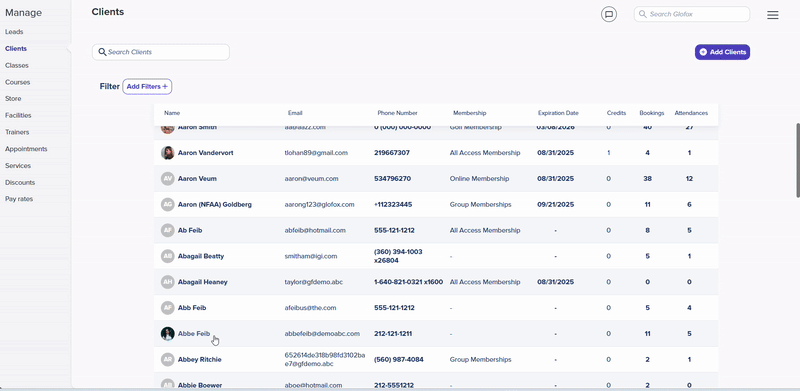The image size is (800, 391).
Task: Open the chat messages icon
Action: [x=609, y=14]
